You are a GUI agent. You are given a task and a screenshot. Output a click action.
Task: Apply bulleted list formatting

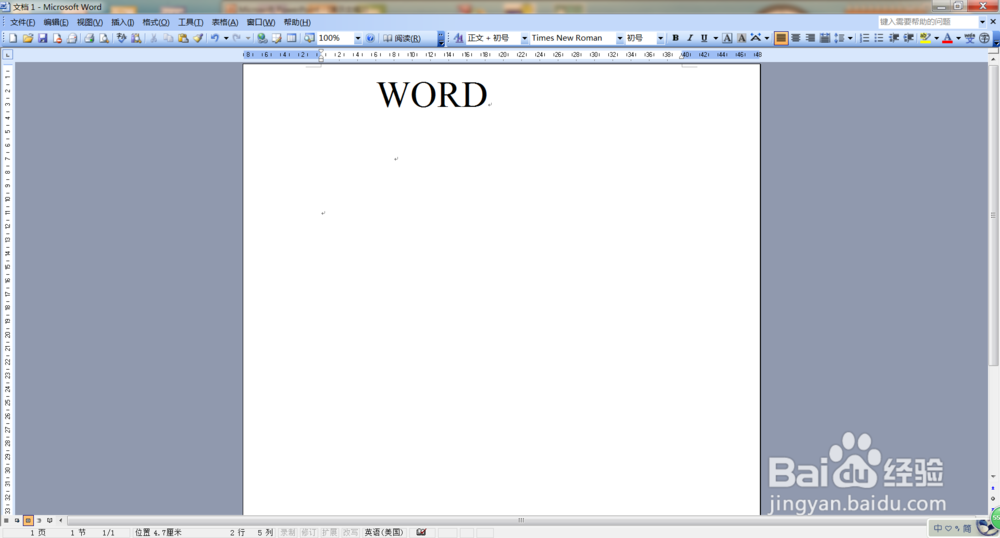[879, 38]
